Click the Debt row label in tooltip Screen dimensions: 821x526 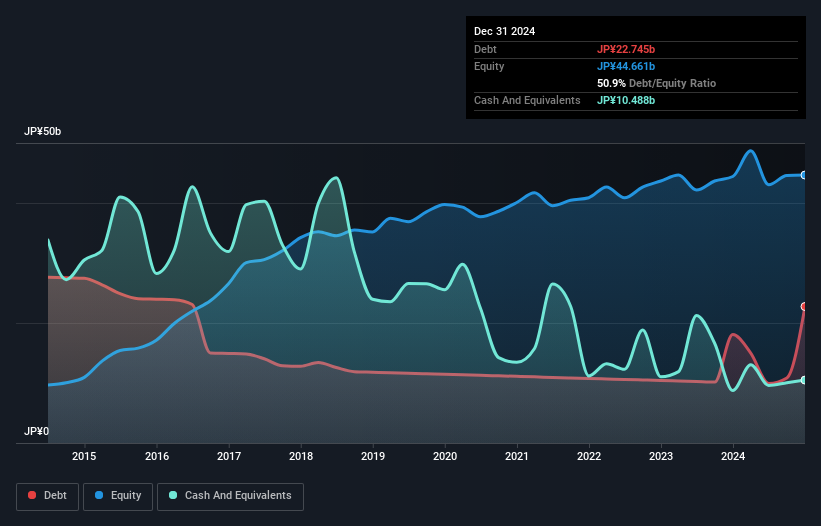tap(485, 49)
